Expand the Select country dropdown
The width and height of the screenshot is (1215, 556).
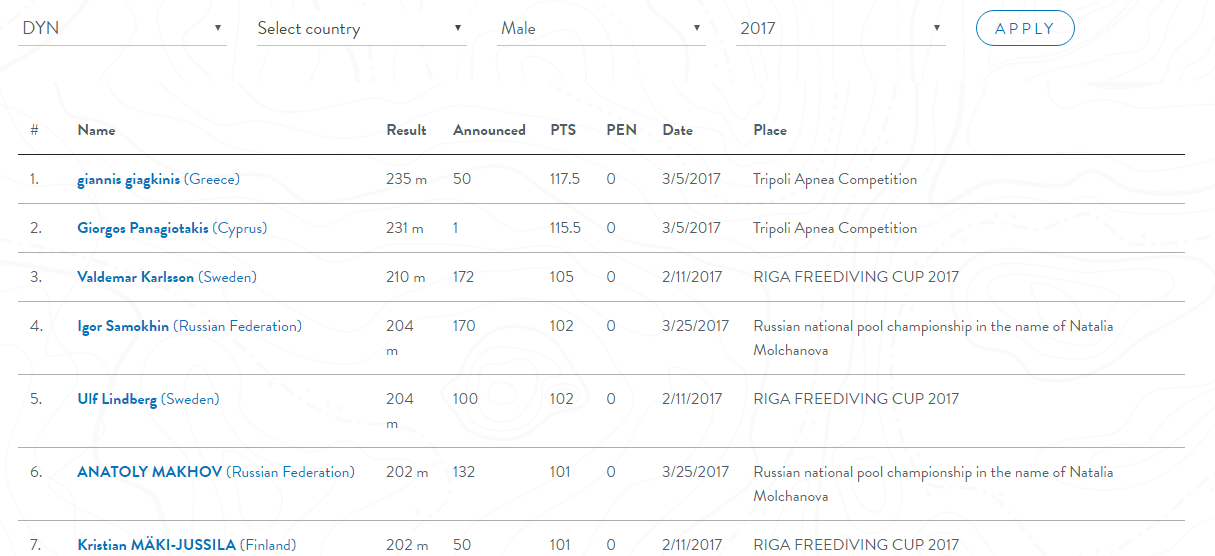pyautogui.click(x=361, y=28)
